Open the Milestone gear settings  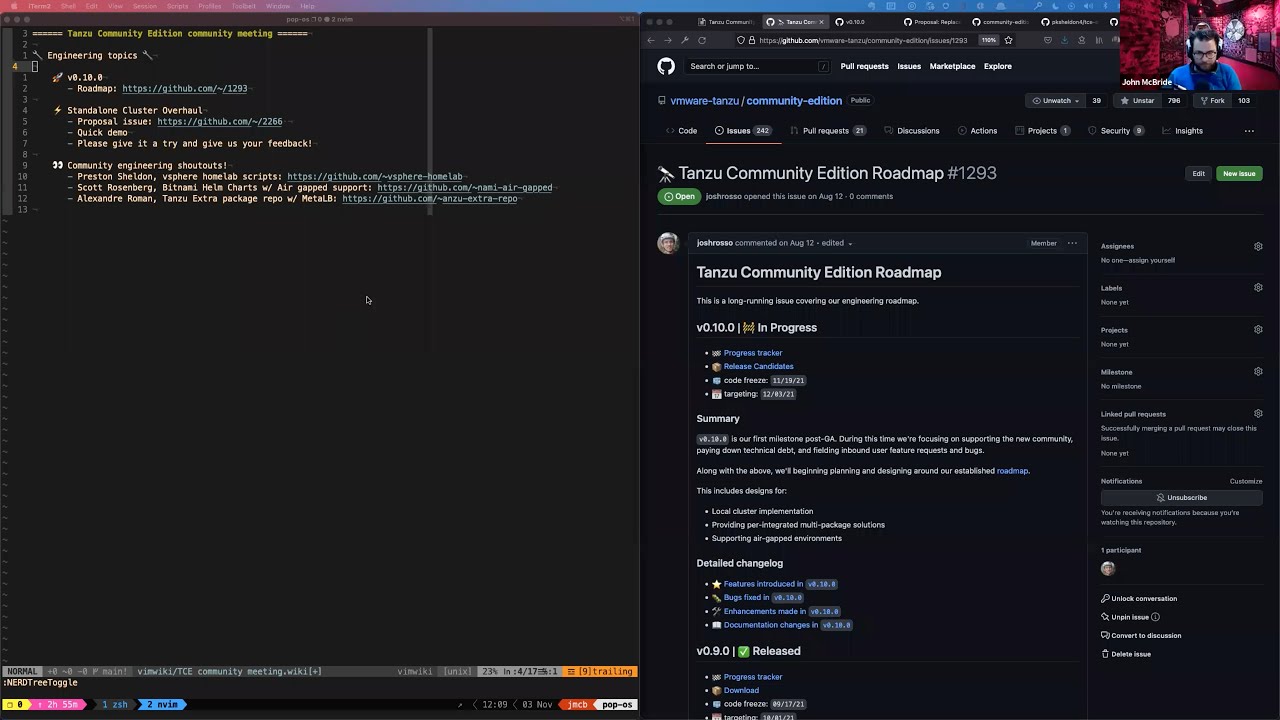click(1258, 372)
